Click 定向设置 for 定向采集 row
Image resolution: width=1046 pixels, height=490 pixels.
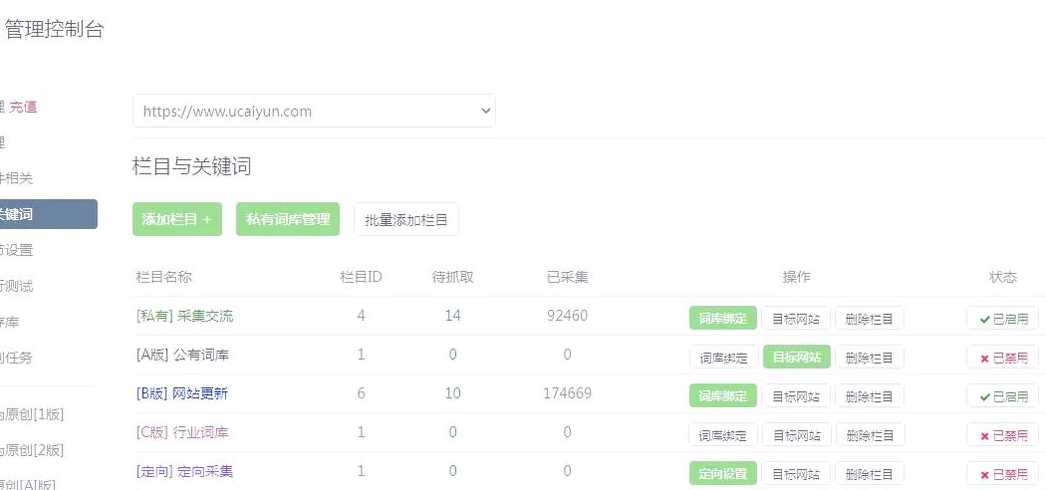tap(722, 474)
